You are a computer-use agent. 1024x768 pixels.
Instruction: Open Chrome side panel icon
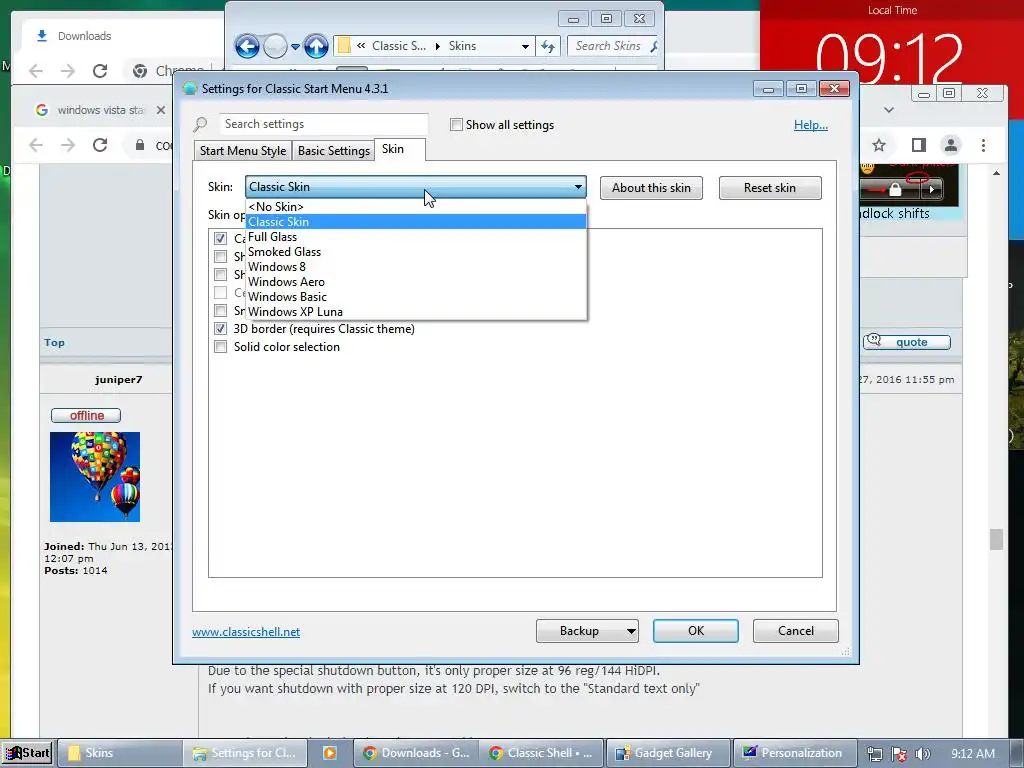tap(919, 145)
